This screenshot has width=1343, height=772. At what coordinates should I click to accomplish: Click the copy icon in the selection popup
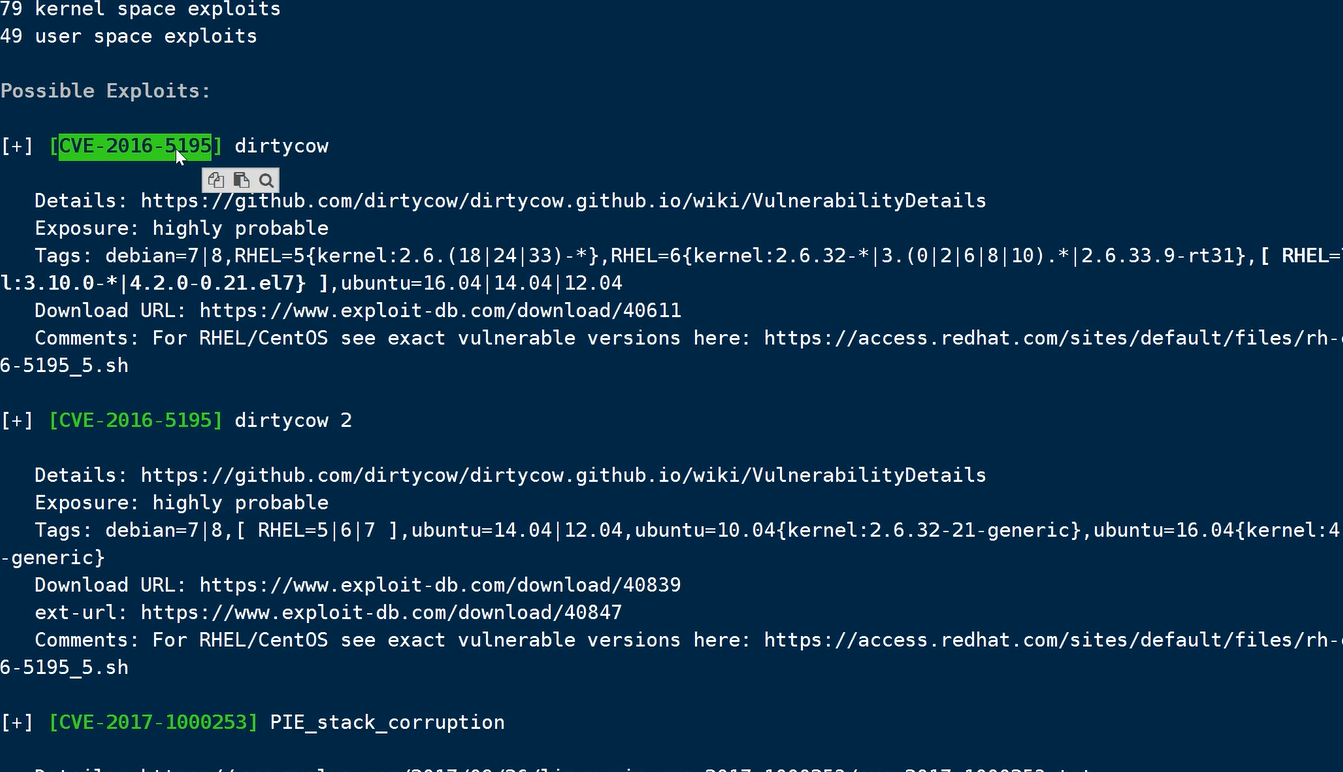coord(215,180)
